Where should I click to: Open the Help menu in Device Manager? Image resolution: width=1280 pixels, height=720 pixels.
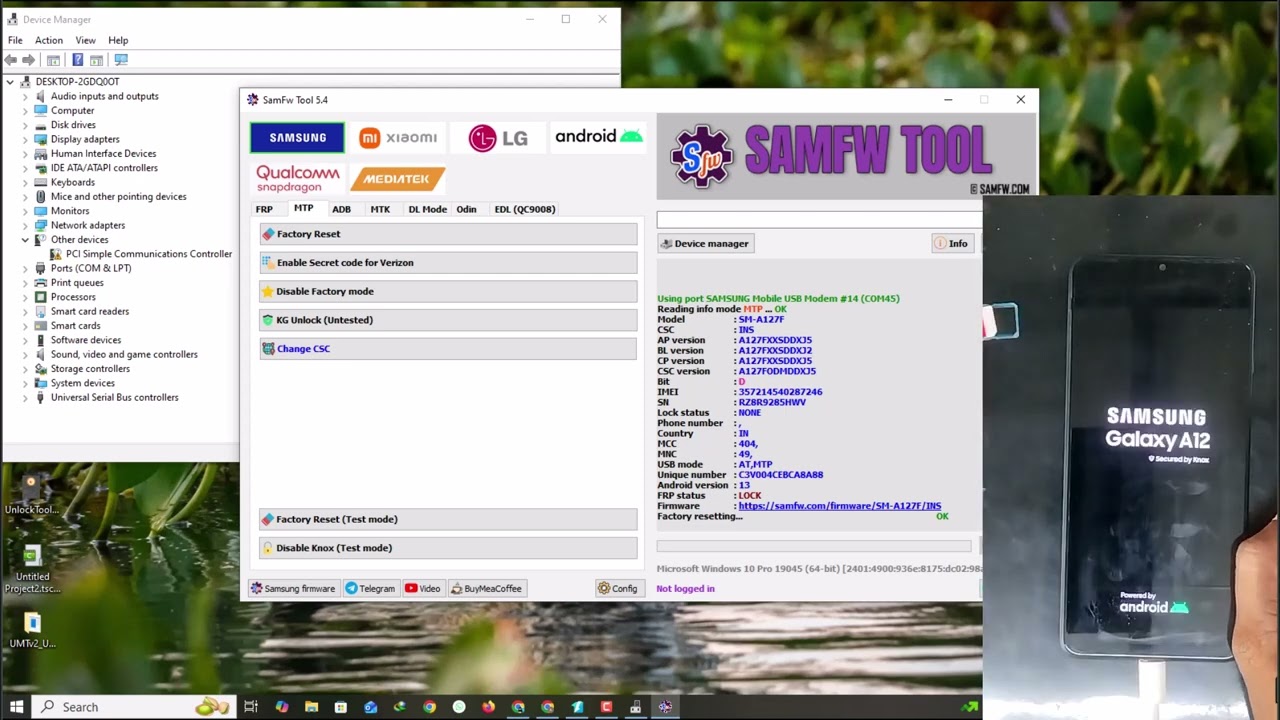point(118,40)
